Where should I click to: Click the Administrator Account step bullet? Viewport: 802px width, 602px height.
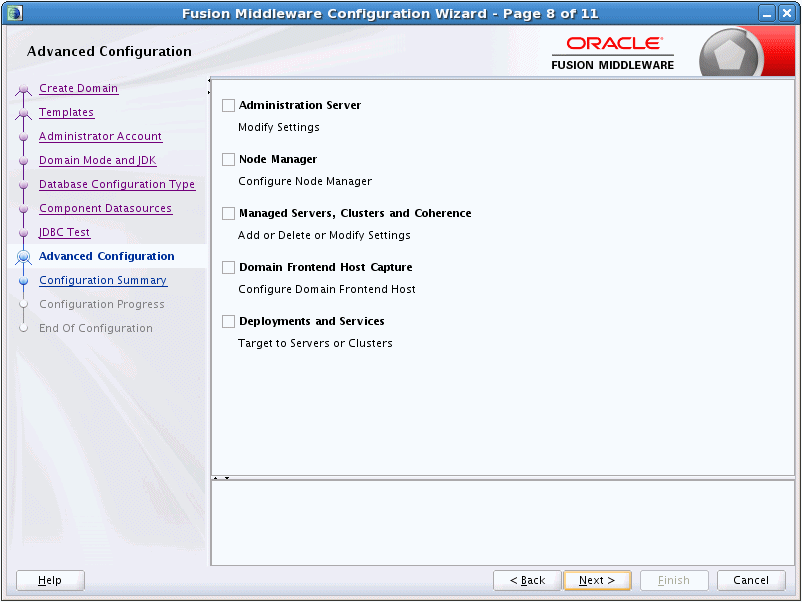tap(24, 137)
